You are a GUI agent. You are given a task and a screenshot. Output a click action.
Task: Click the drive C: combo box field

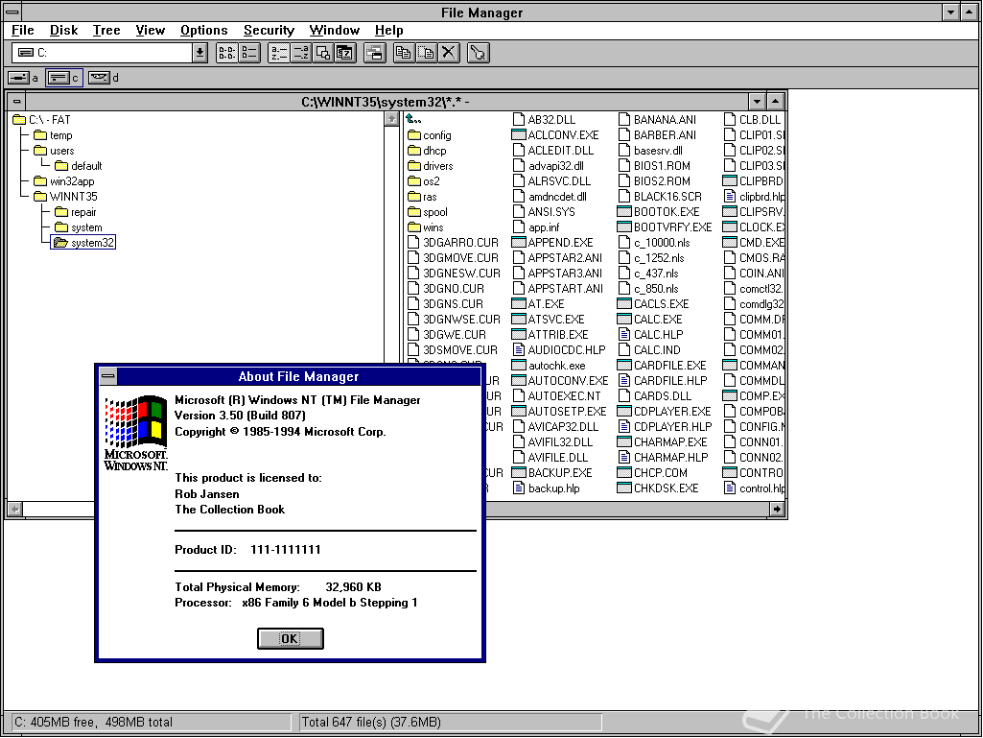pyautogui.click(x=102, y=53)
